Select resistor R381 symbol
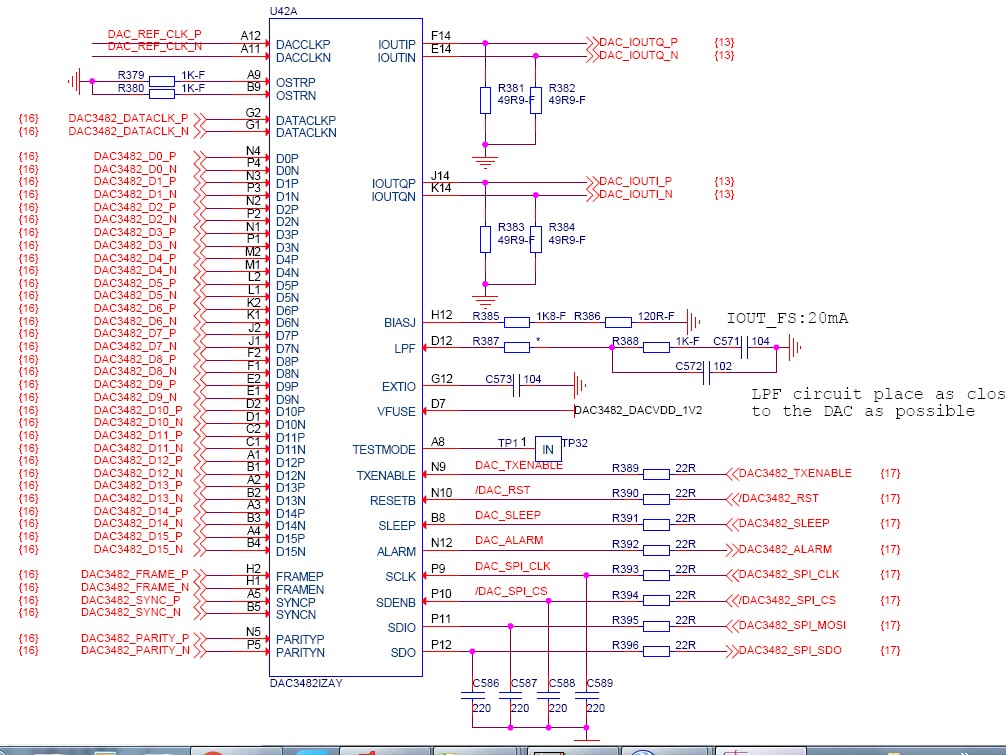 [x=486, y=101]
